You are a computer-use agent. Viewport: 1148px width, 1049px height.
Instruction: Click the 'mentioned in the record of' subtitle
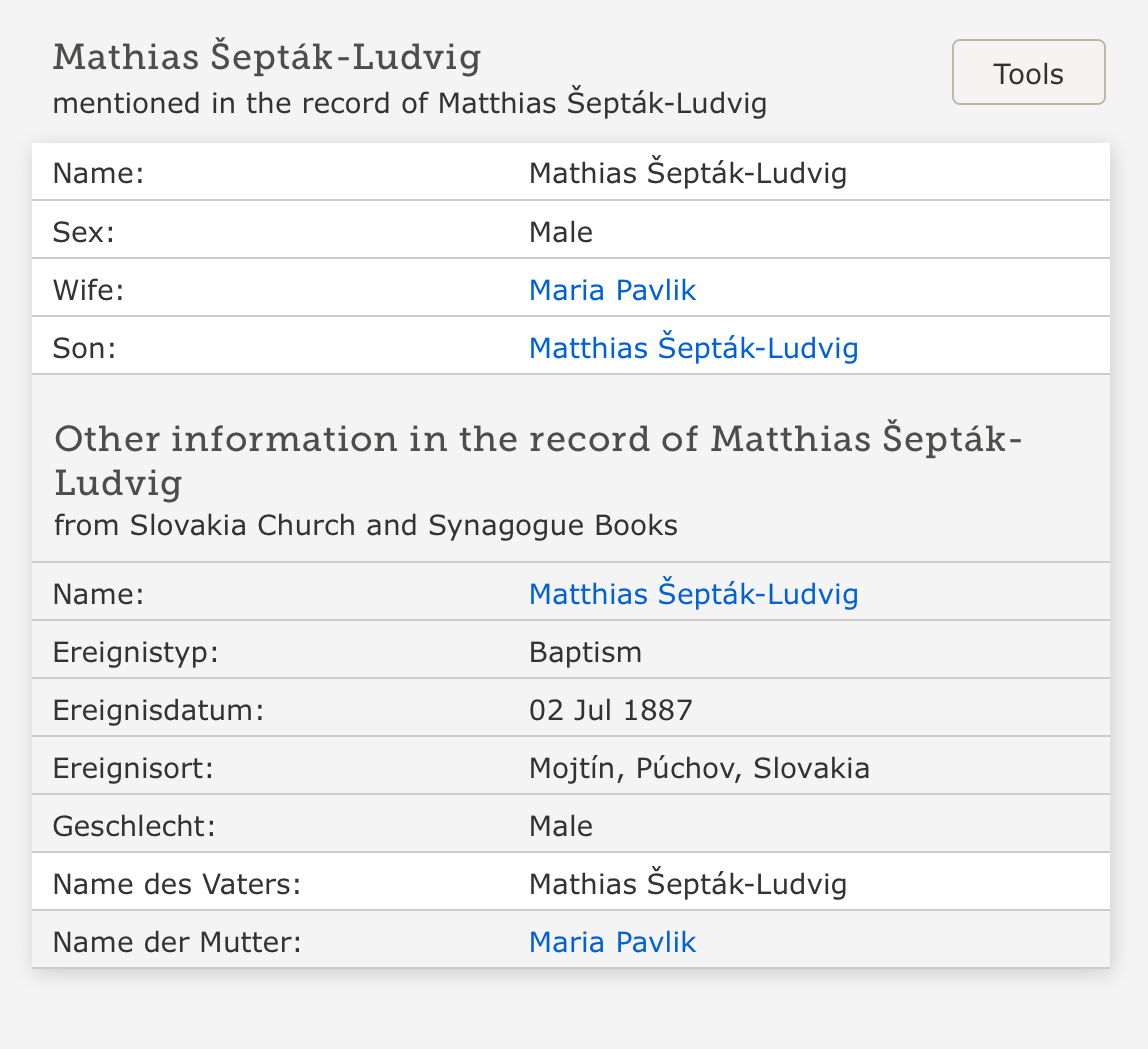[409, 104]
